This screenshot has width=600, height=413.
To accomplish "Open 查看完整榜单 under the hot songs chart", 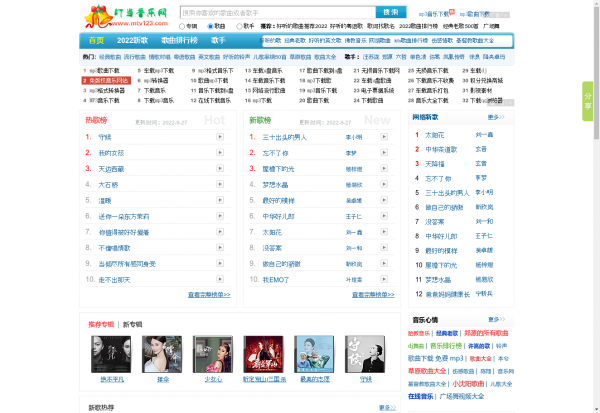I will coord(209,295).
